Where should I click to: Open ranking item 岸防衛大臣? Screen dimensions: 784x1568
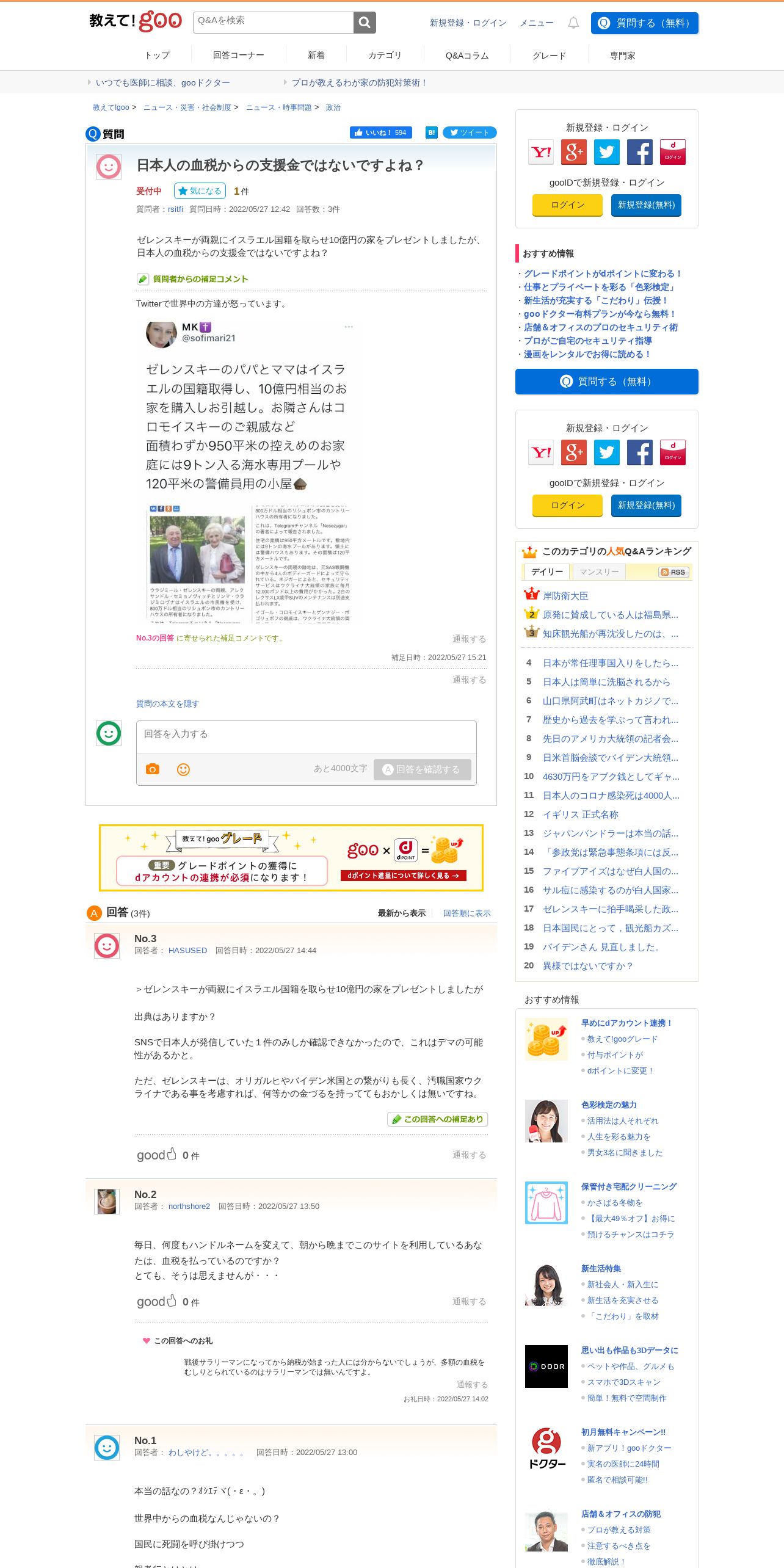coord(565,595)
